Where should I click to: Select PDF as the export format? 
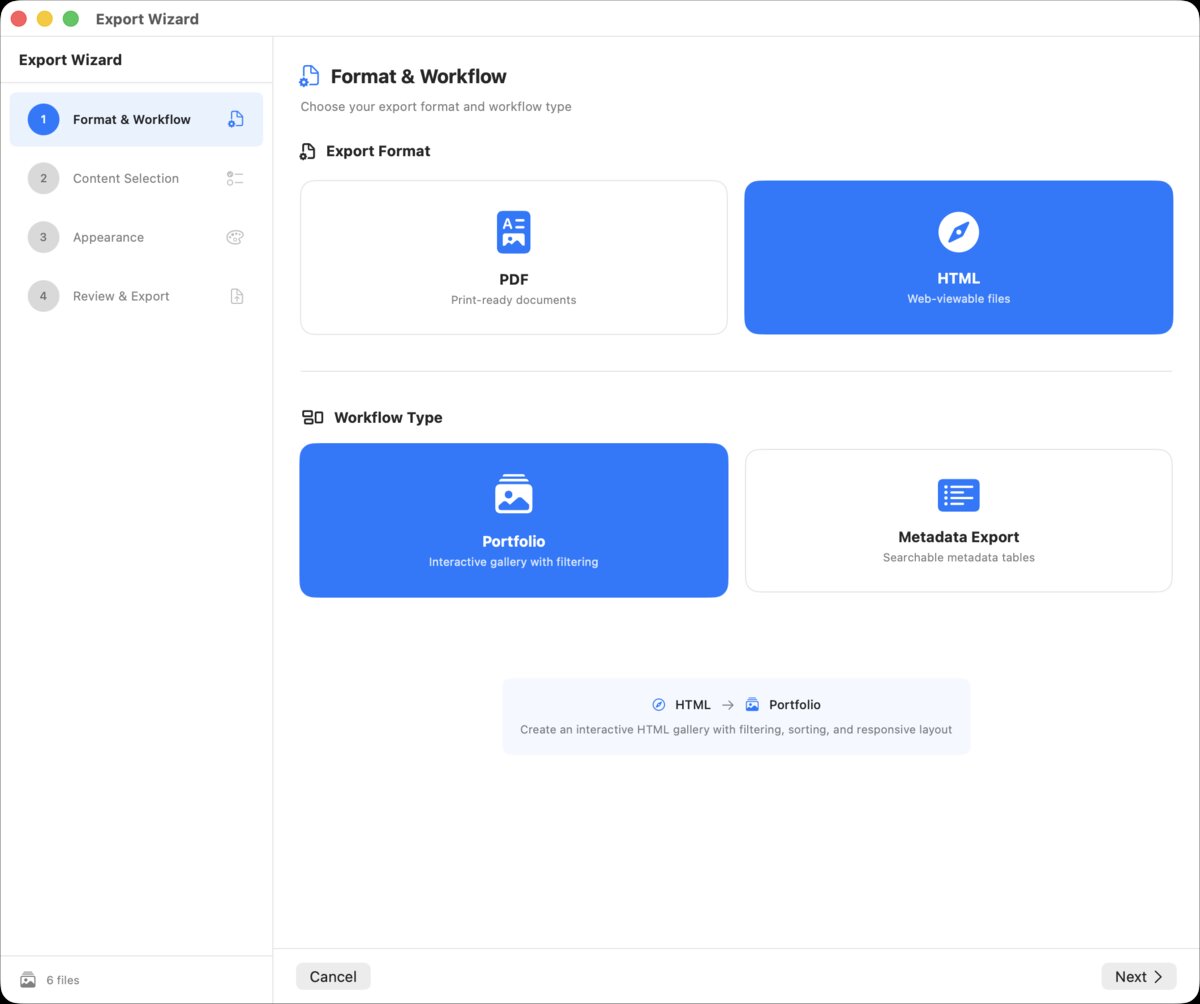coord(513,257)
